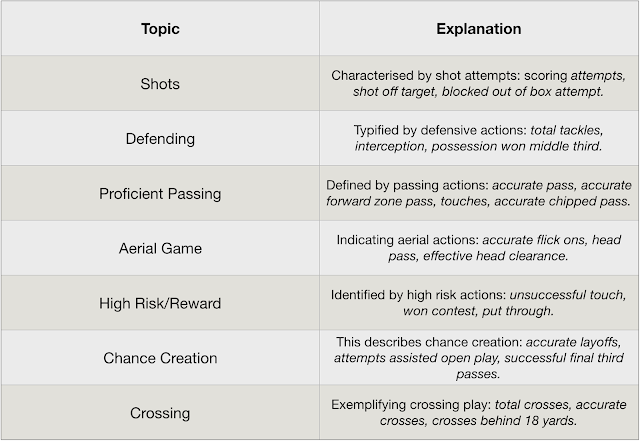Click the Topic column header
The height and width of the screenshot is (441, 640).
point(160,29)
